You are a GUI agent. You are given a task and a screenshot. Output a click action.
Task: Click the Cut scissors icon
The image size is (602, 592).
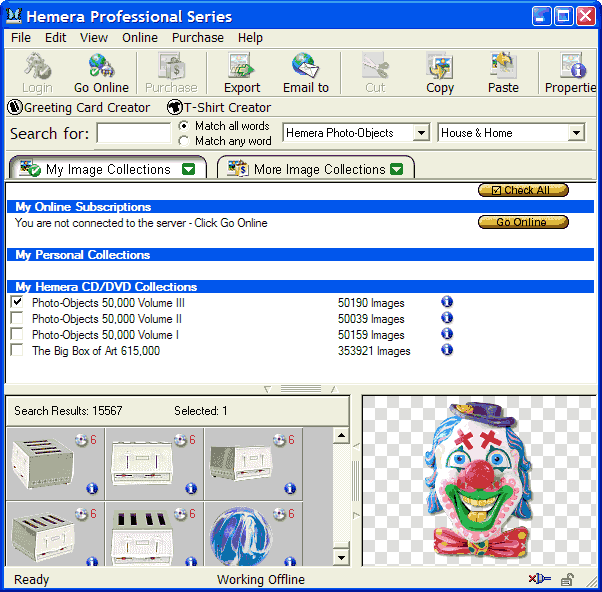[375, 66]
